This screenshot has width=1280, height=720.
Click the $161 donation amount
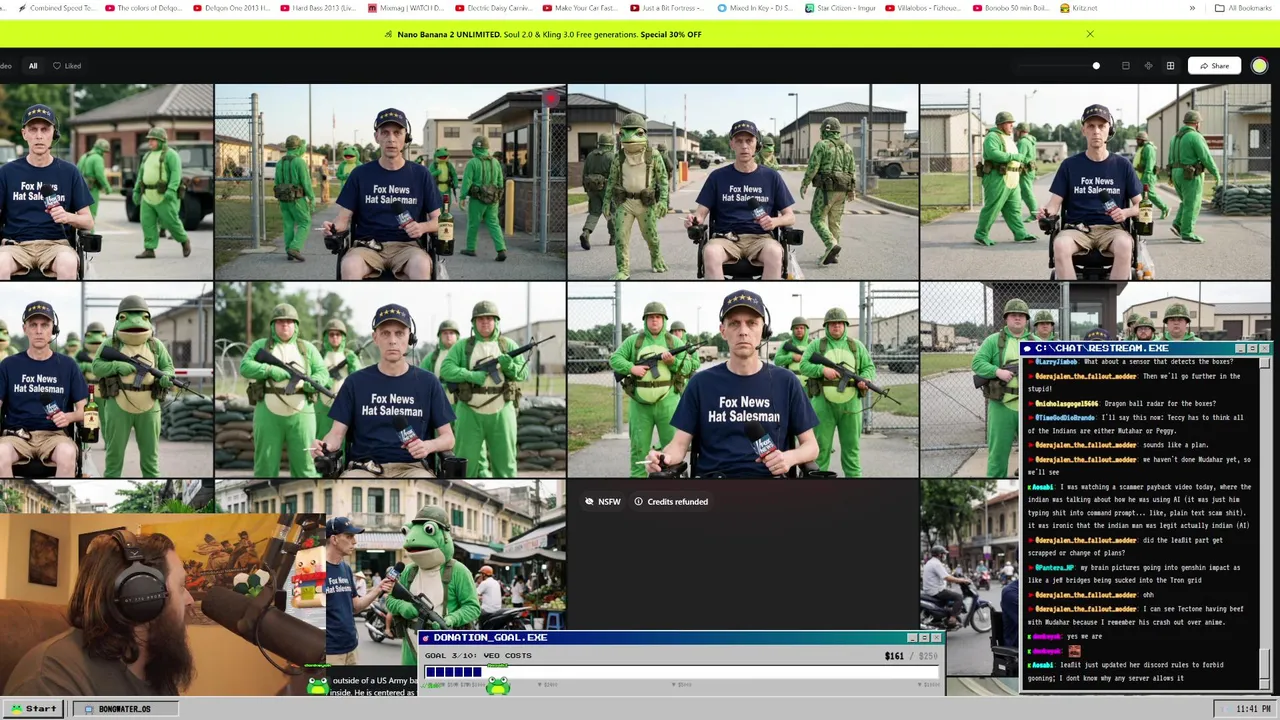[894, 656]
